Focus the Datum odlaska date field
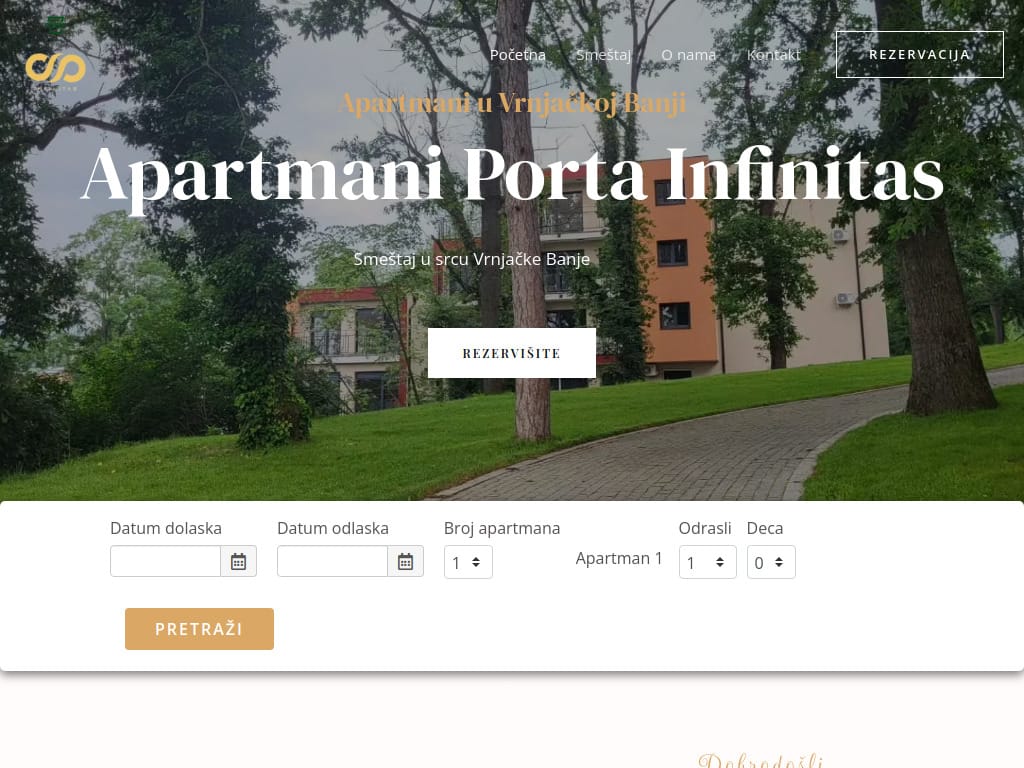Screen dimensions: 1024x768 (x=332, y=562)
